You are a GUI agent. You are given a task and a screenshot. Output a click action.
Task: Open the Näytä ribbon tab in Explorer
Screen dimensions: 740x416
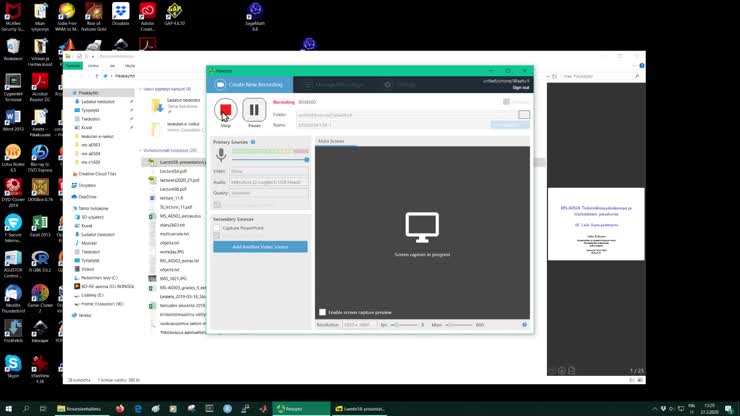point(130,66)
